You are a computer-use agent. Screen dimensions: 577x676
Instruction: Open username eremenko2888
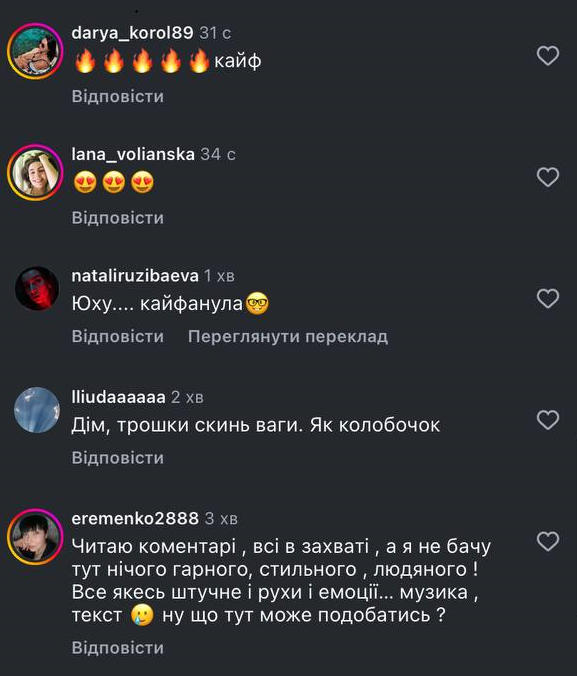pos(135,518)
